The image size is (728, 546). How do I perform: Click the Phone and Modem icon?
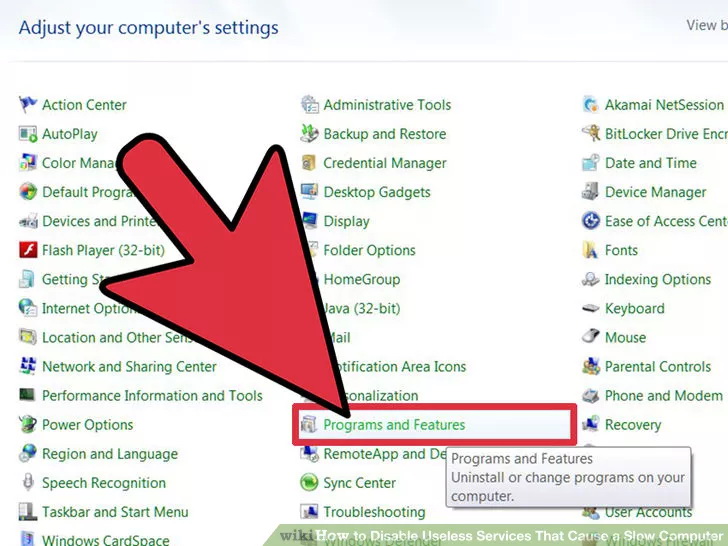click(x=591, y=395)
